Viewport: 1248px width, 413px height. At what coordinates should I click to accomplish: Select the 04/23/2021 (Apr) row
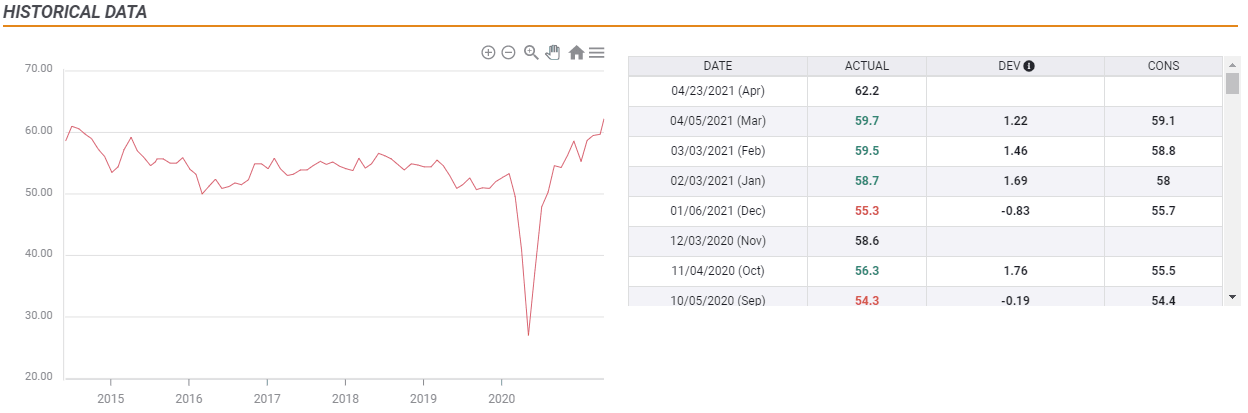tap(717, 90)
